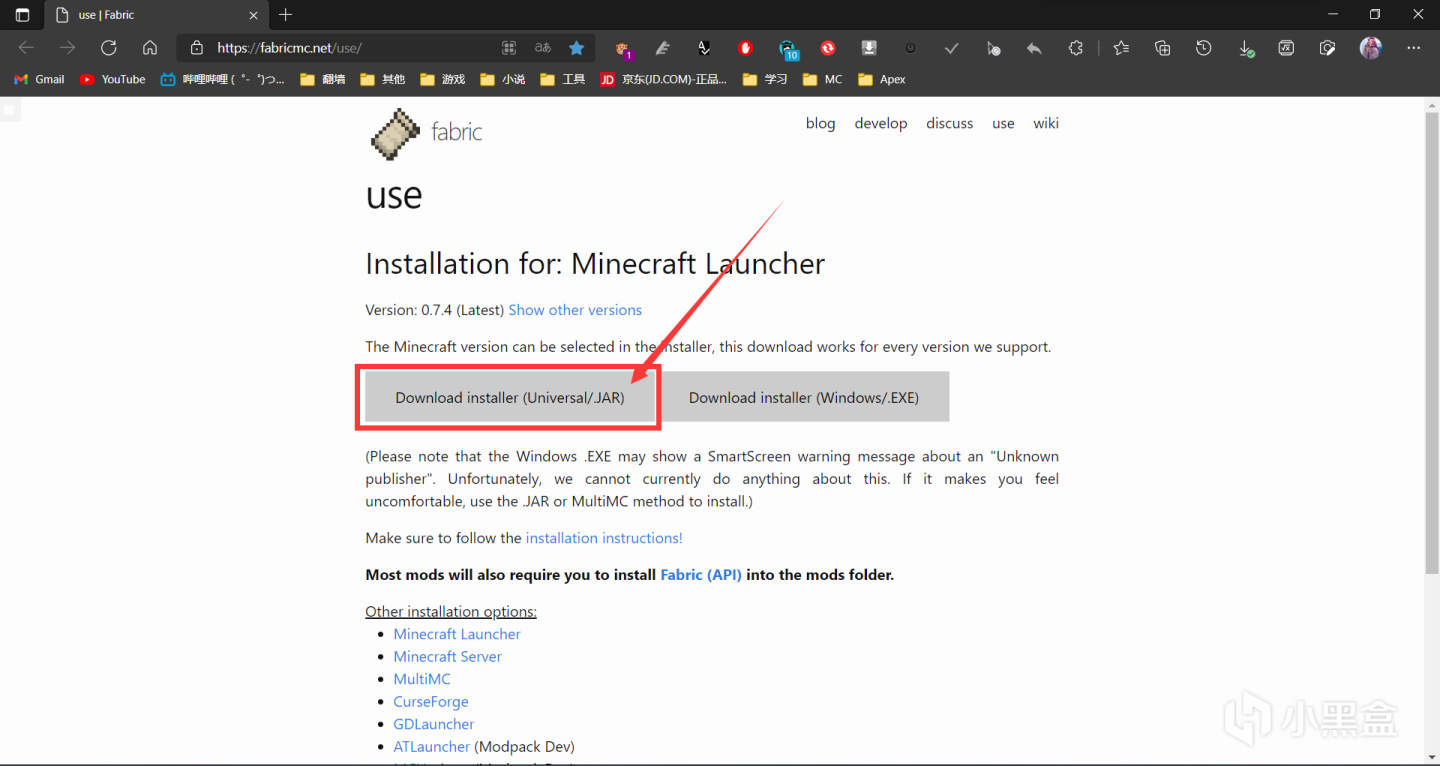This screenshot has height=766, width=1440.
Task: Open the develop nav item
Action: [x=881, y=123]
